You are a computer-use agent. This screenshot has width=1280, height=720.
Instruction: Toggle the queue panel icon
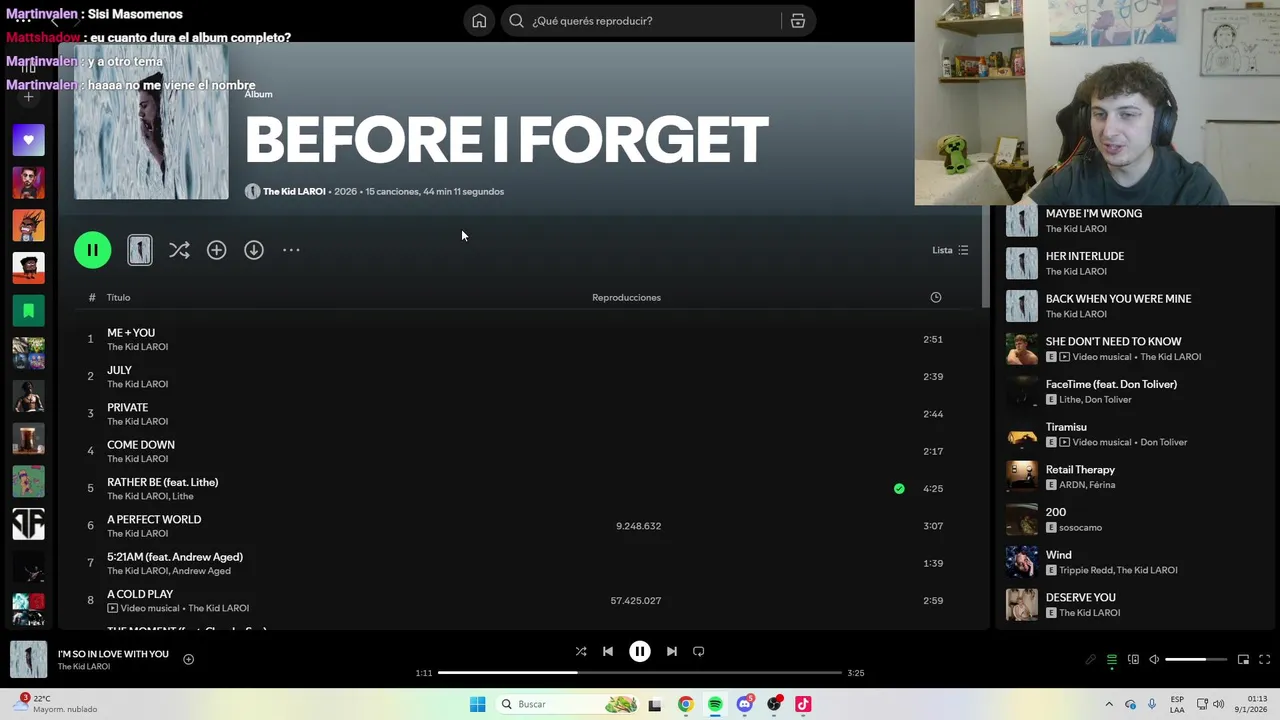(1112, 659)
